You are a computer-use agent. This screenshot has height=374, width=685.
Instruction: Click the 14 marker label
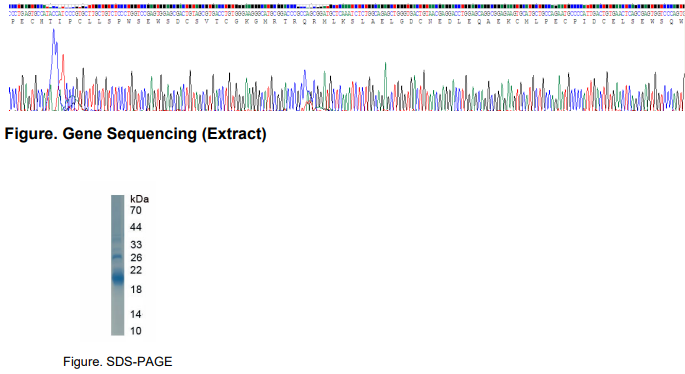(x=136, y=314)
